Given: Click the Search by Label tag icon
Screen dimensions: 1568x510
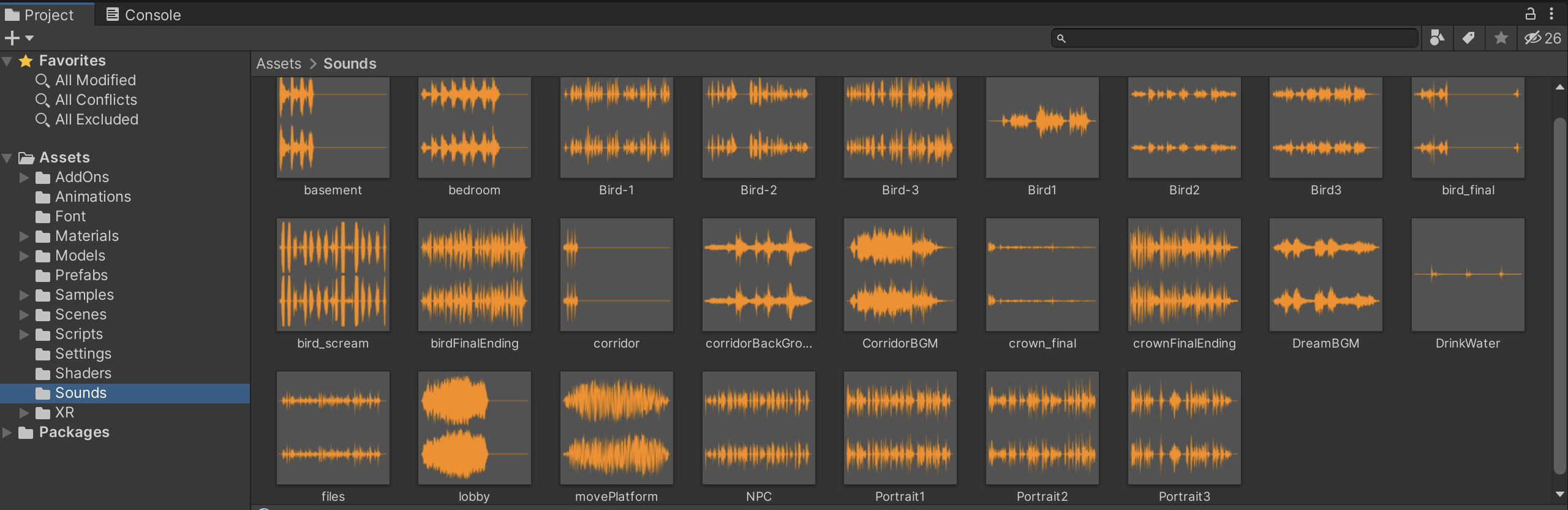Looking at the screenshot, I should tap(1469, 38).
